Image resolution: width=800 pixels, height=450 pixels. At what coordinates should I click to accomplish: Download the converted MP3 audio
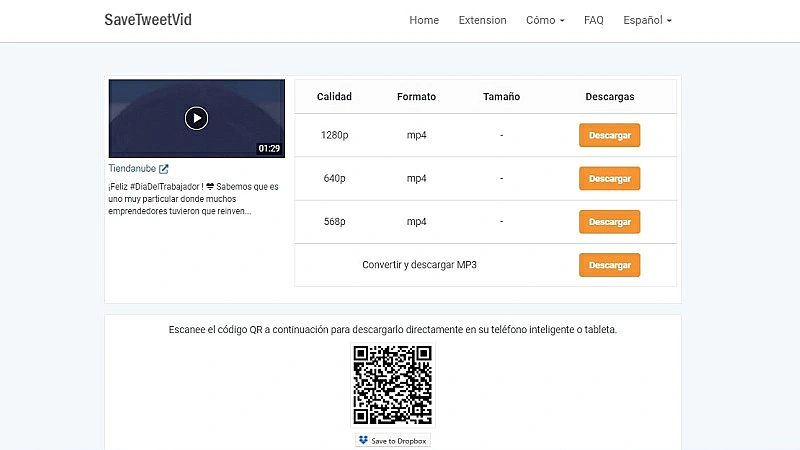(x=609, y=265)
